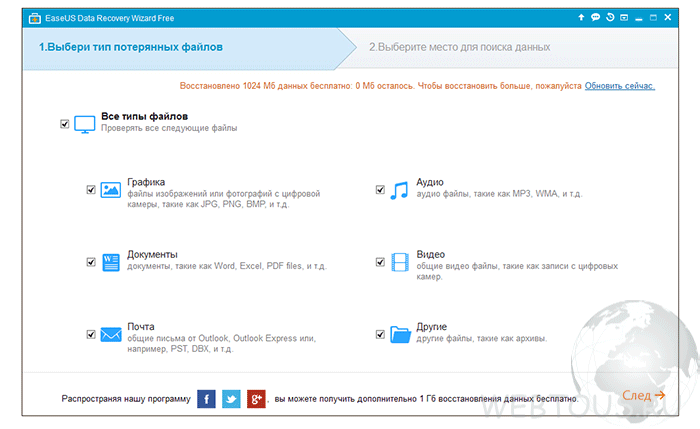700x429 pixels.
Task: Click the monitor icon for all file types
Action: (x=84, y=124)
